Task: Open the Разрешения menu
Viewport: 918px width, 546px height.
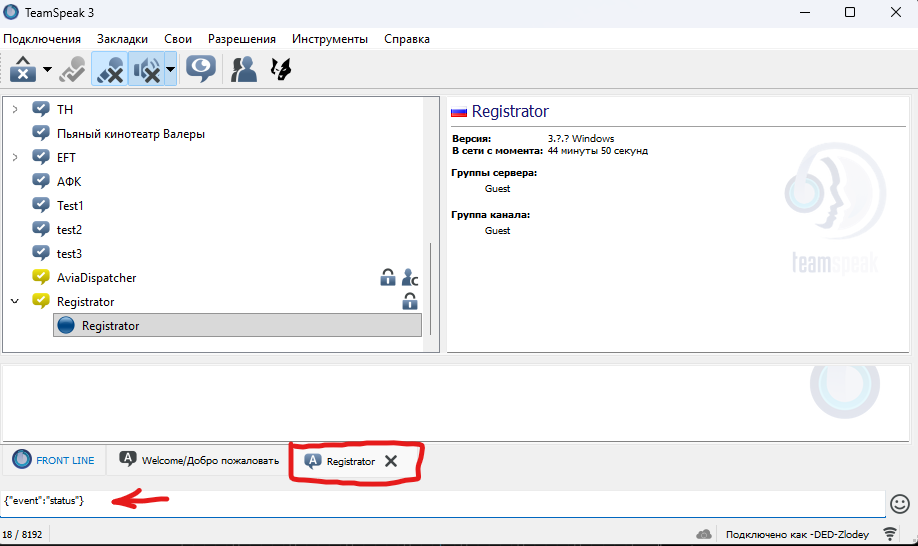Action: (x=242, y=39)
